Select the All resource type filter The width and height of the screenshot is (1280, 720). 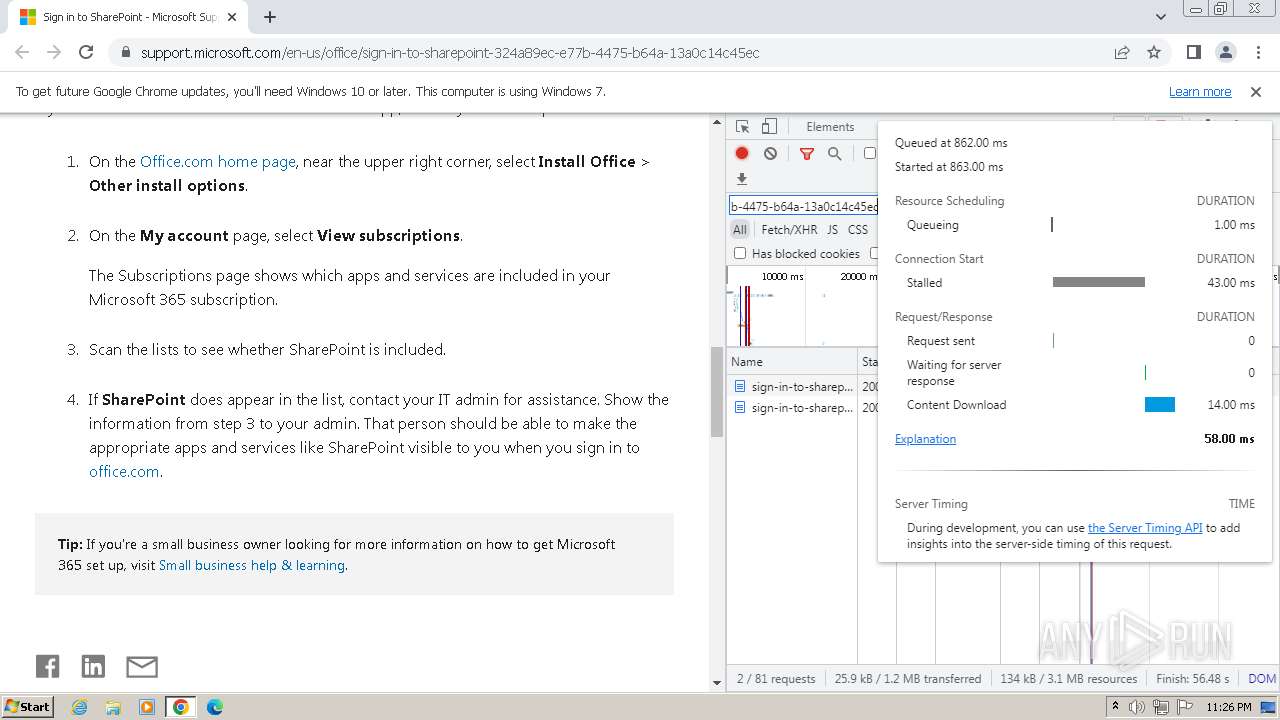point(739,229)
